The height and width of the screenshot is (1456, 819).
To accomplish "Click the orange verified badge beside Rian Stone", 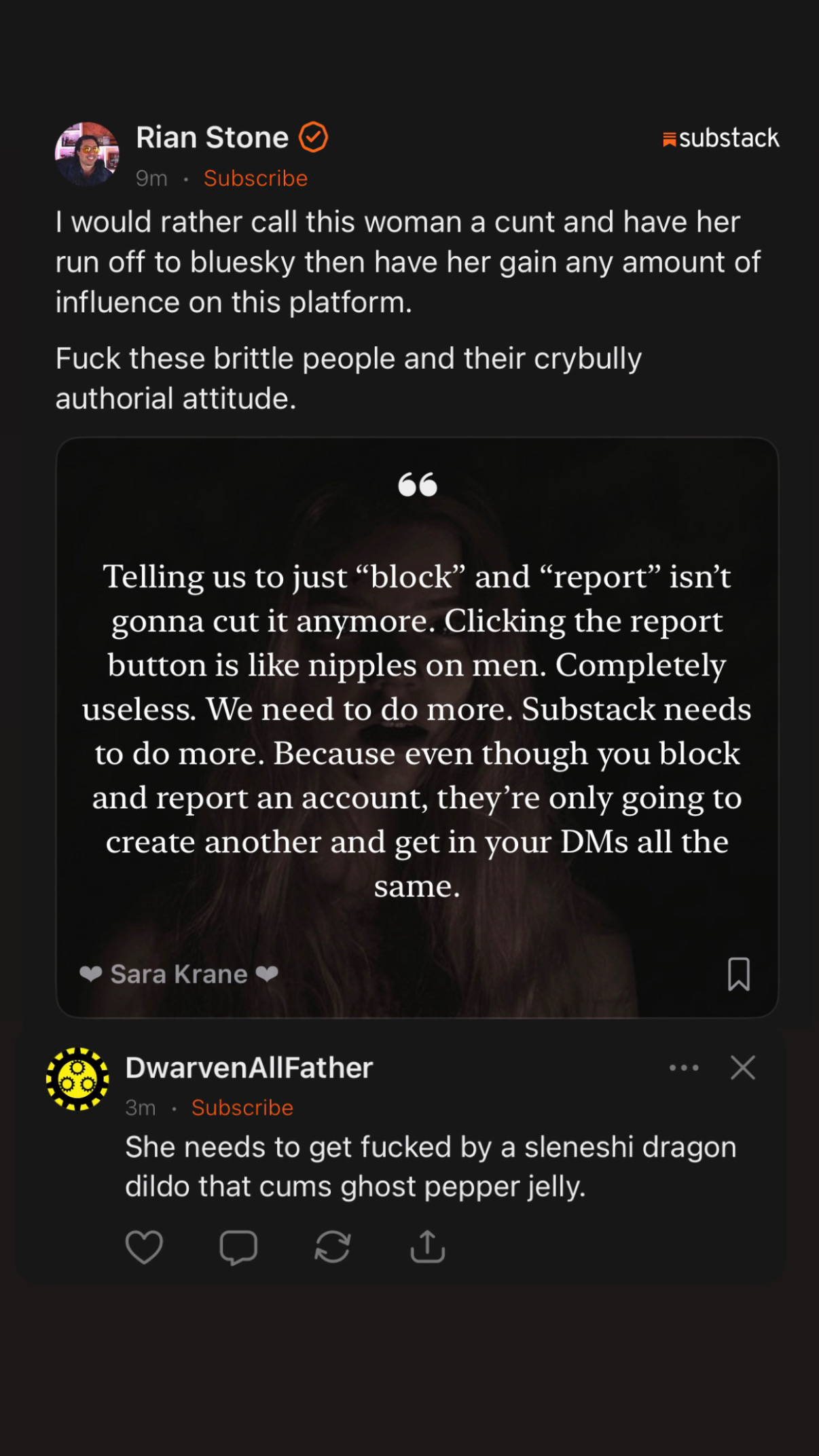I will tap(314, 137).
